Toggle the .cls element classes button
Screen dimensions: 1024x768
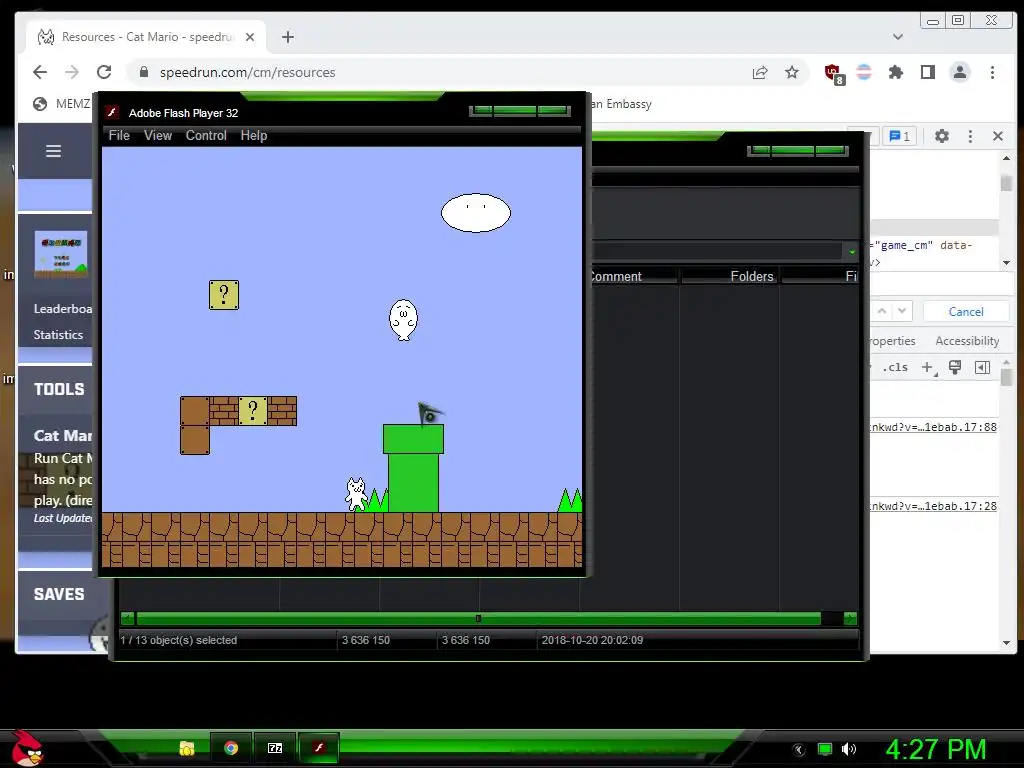point(895,367)
